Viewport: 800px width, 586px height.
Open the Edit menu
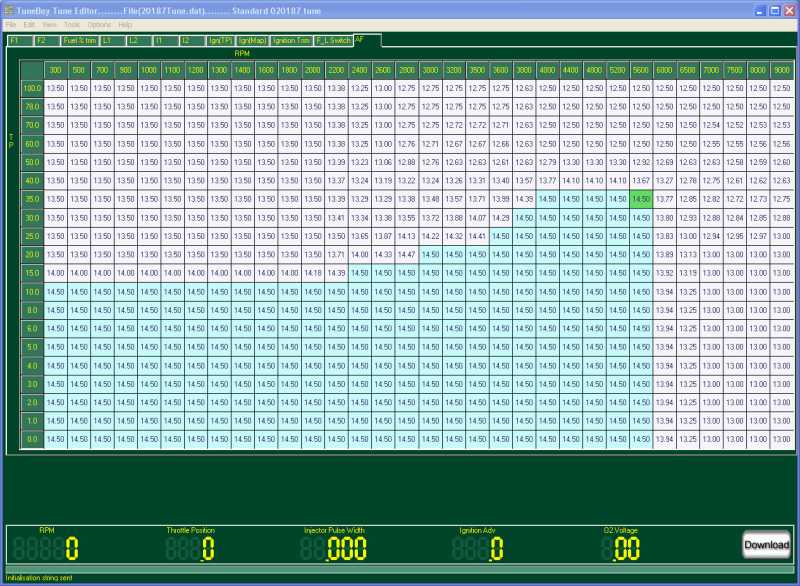(x=29, y=24)
